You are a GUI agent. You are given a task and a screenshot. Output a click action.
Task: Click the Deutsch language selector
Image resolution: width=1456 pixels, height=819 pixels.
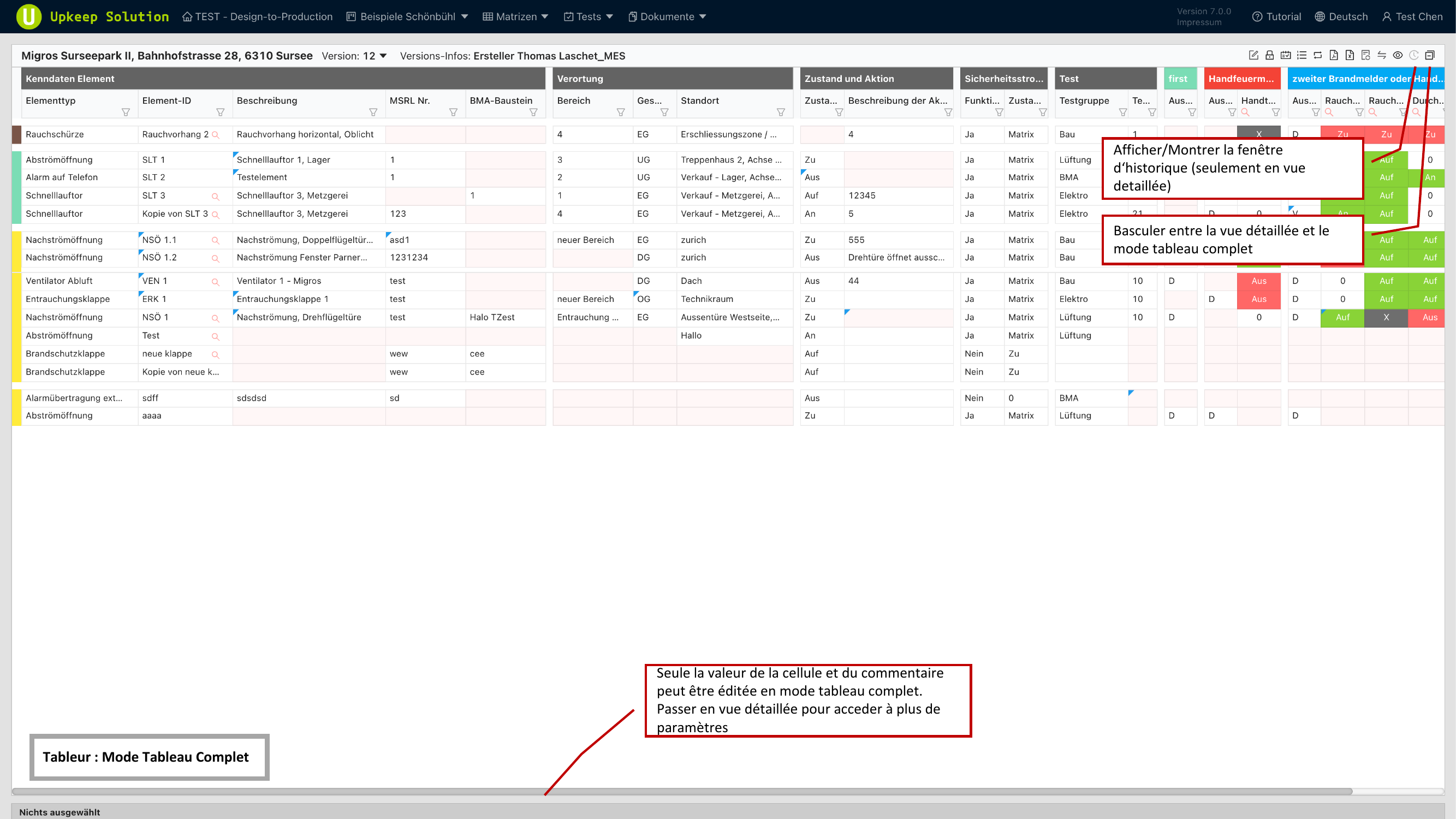point(1341,16)
